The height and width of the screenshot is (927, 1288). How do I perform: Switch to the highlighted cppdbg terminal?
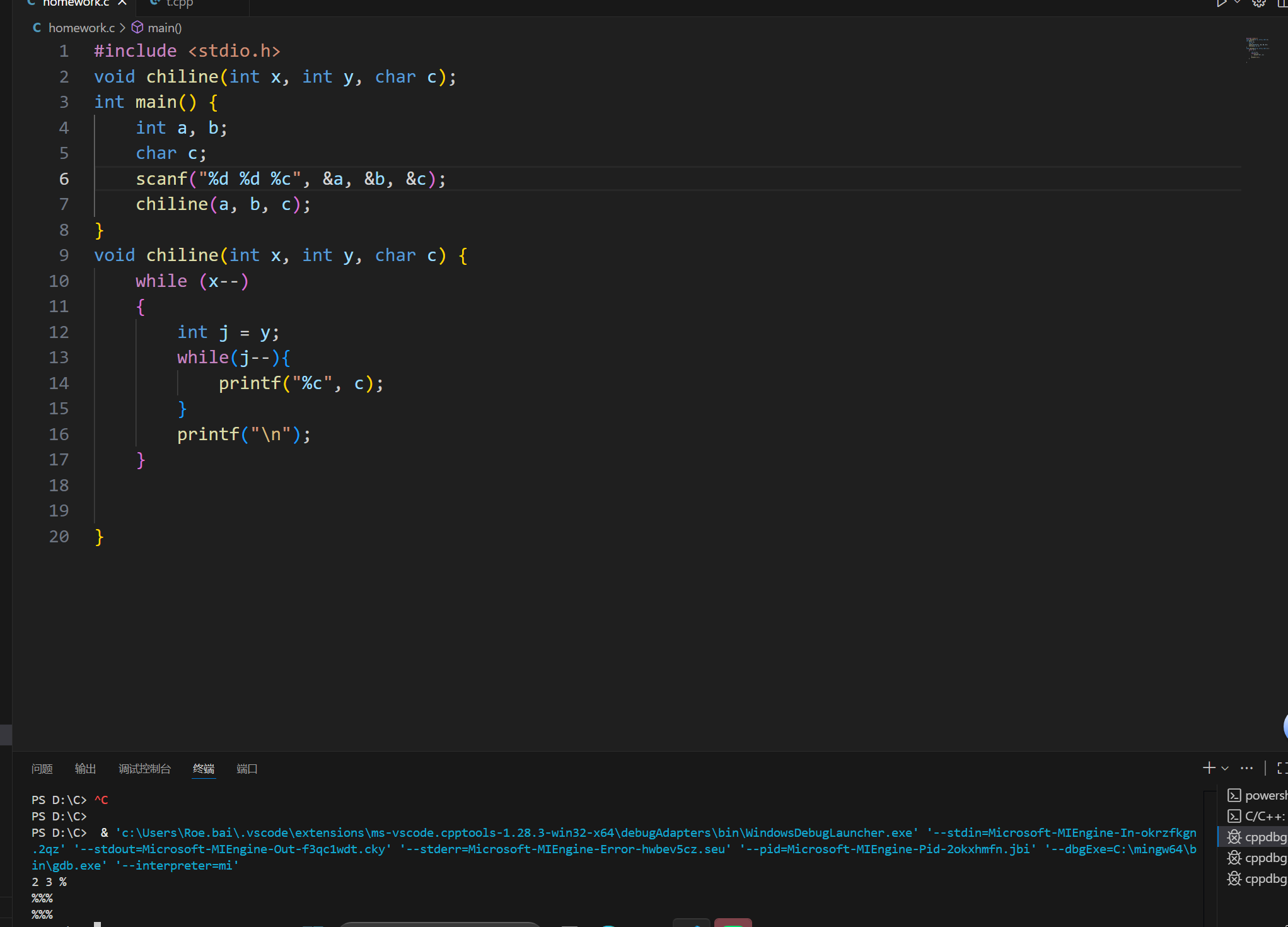click(1257, 837)
